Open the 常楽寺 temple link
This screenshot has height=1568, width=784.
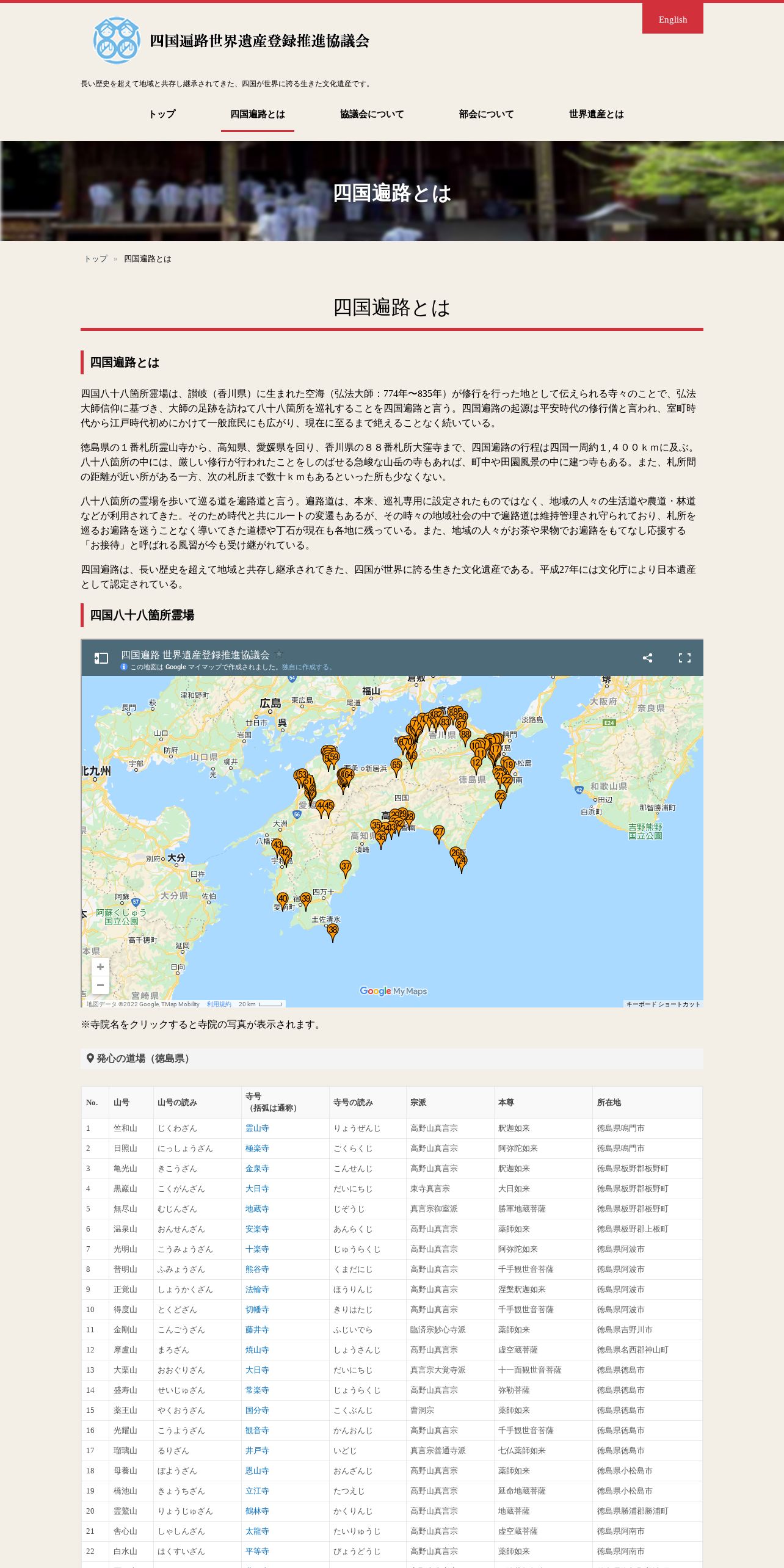click(x=257, y=1390)
